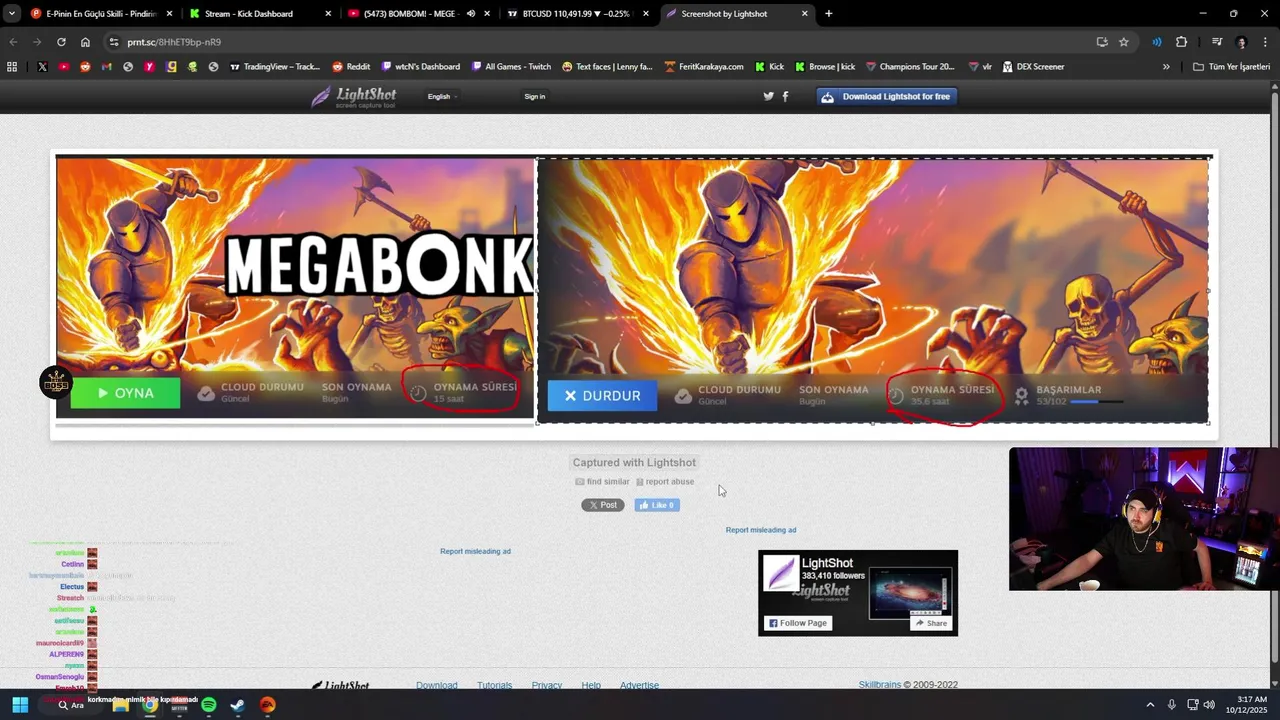Image resolution: width=1280 pixels, height=720 pixels.
Task: Switch to Stream - Kick Dashboard tab
Action: (x=260, y=14)
